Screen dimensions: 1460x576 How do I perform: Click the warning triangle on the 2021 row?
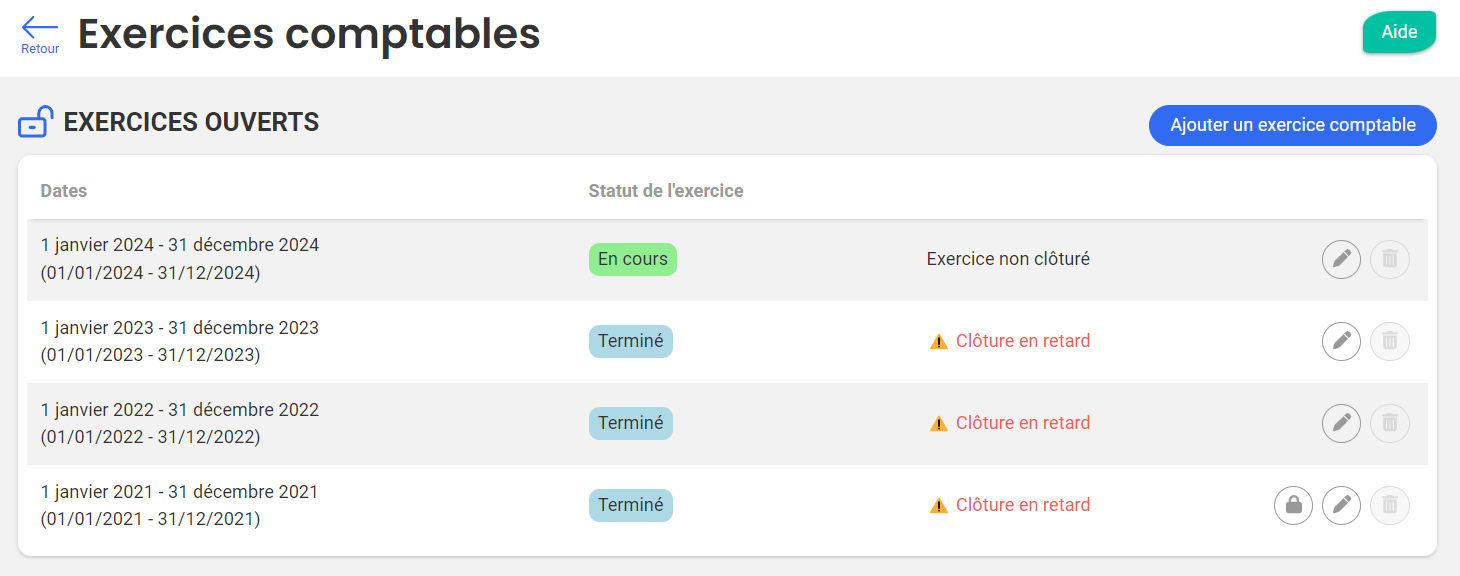[938, 506]
